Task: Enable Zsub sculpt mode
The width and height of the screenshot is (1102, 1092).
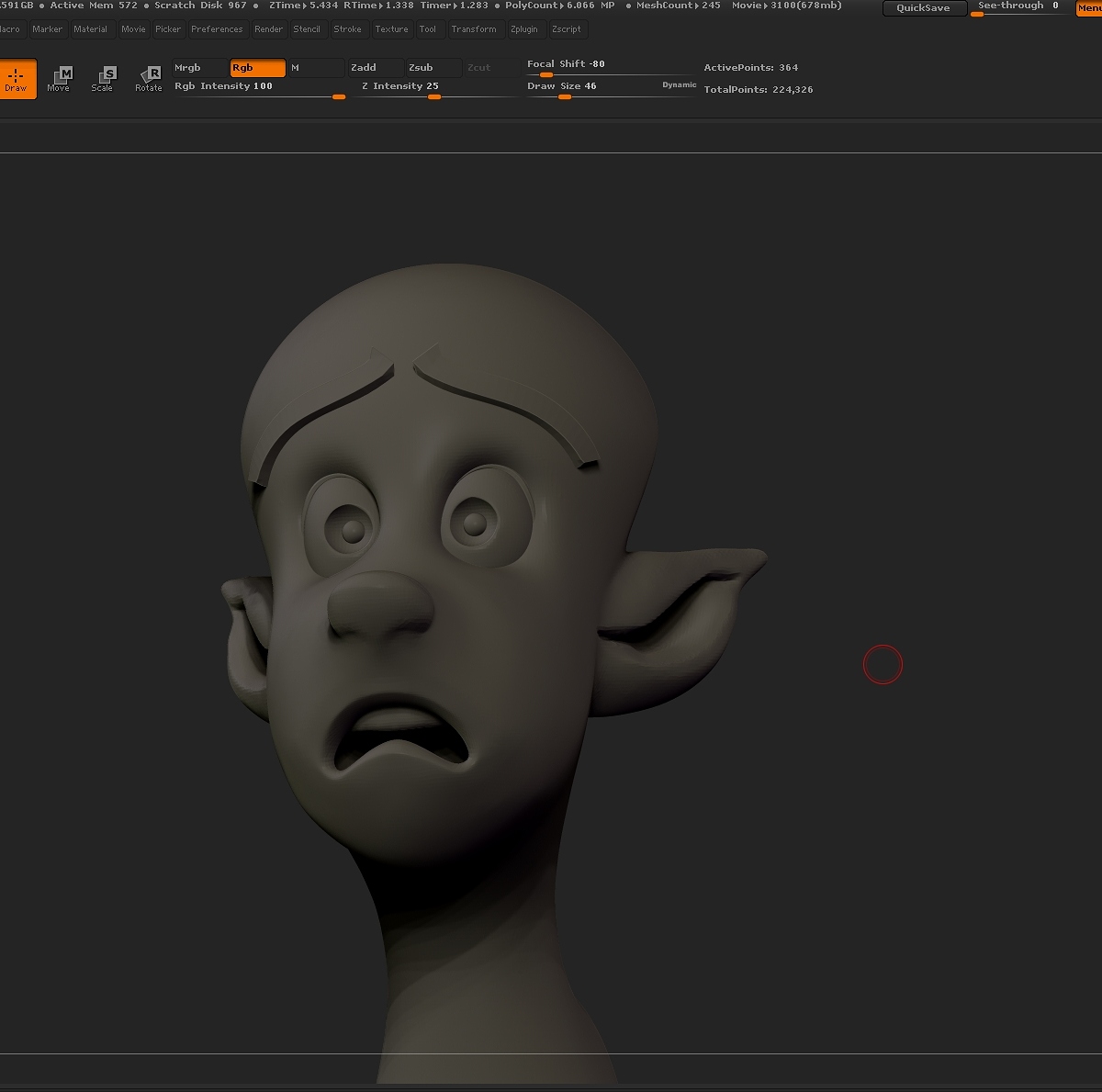Action: pos(433,68)
